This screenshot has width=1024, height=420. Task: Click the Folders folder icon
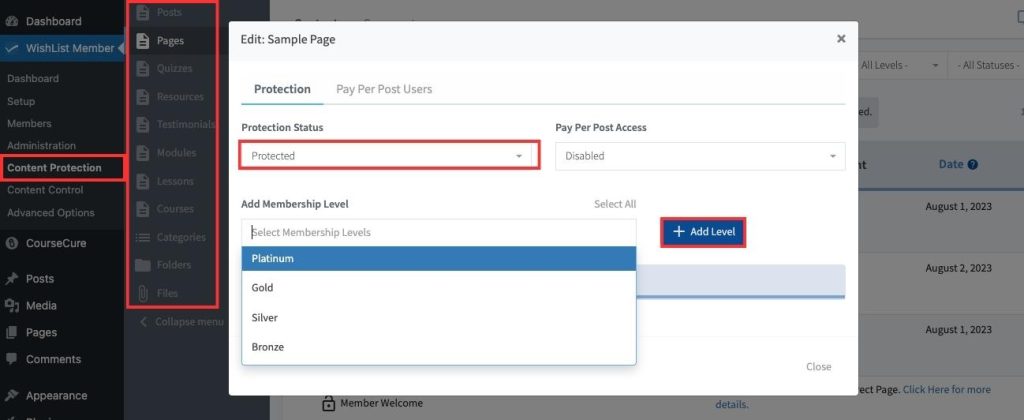[x=142, y=265]
